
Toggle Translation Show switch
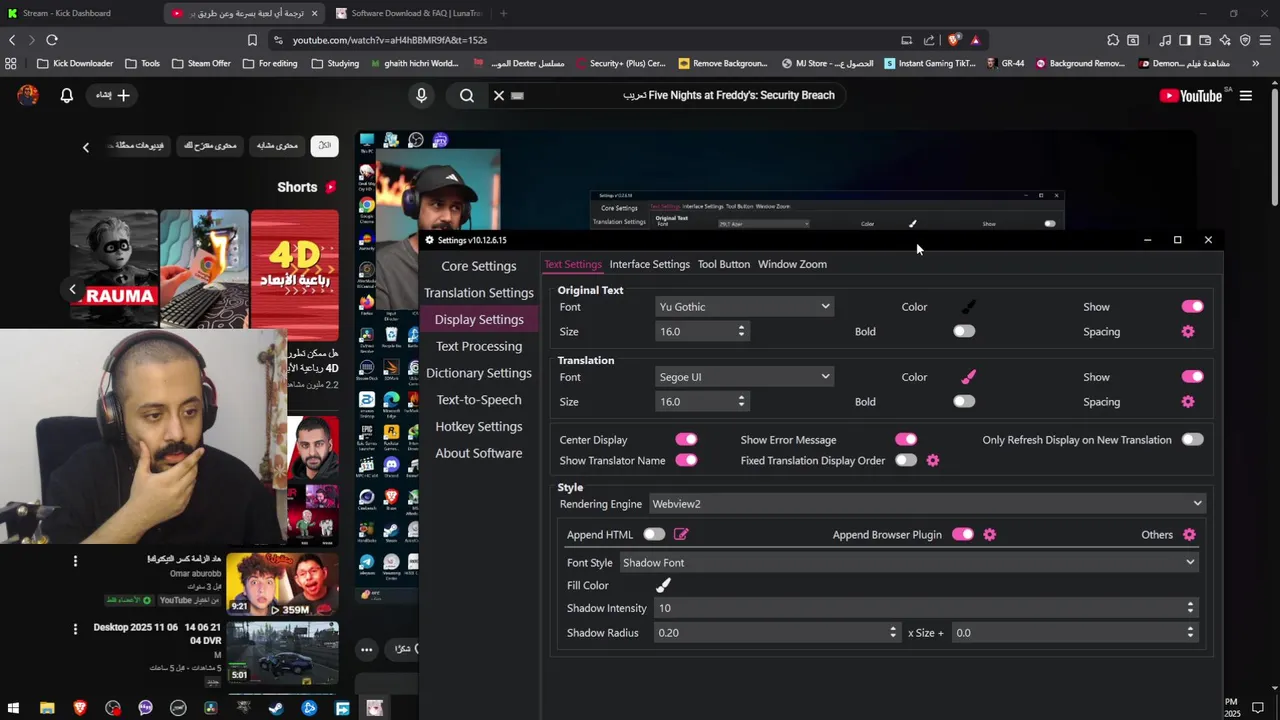click(1192, 377)
